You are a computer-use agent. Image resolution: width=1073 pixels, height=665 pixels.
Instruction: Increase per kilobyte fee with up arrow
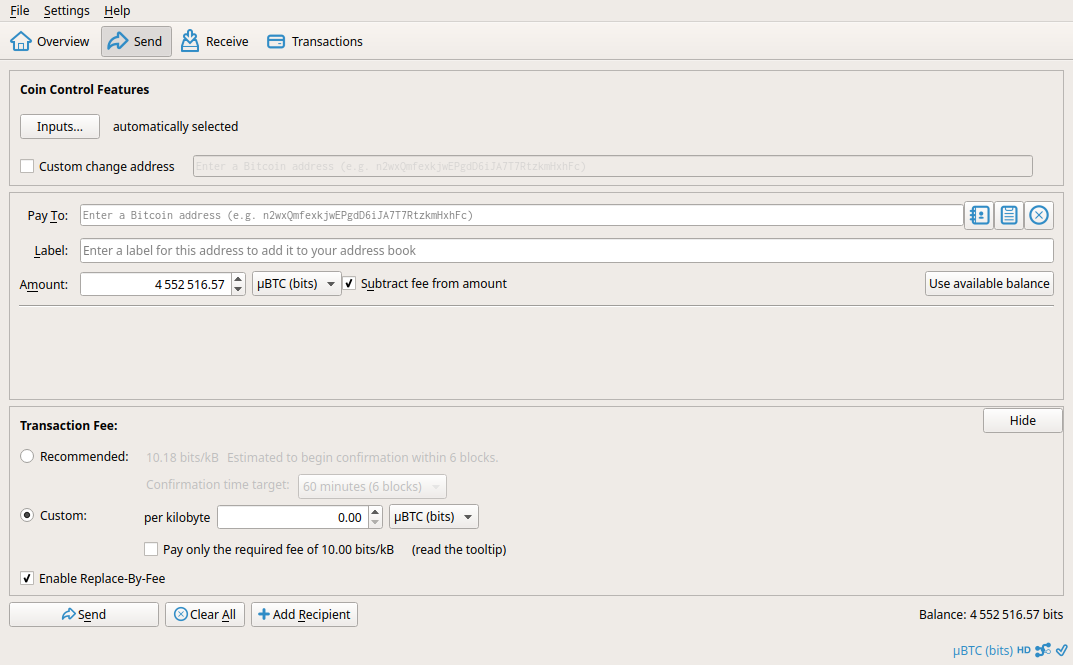click(x=375, y=511)
